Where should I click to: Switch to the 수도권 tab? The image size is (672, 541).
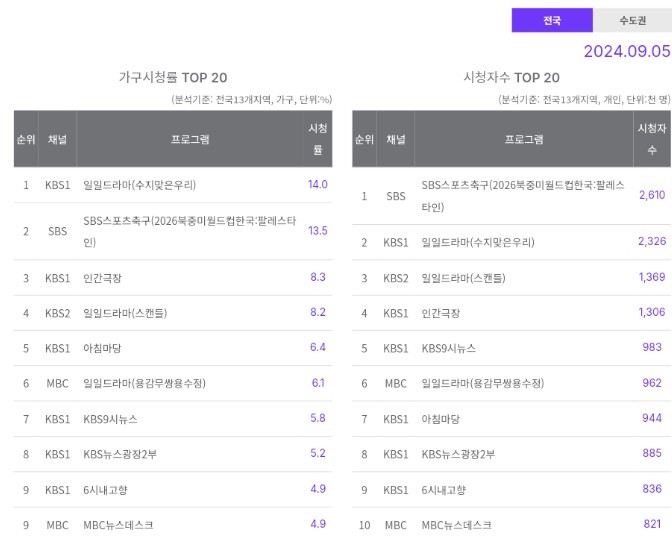(631, 20)
